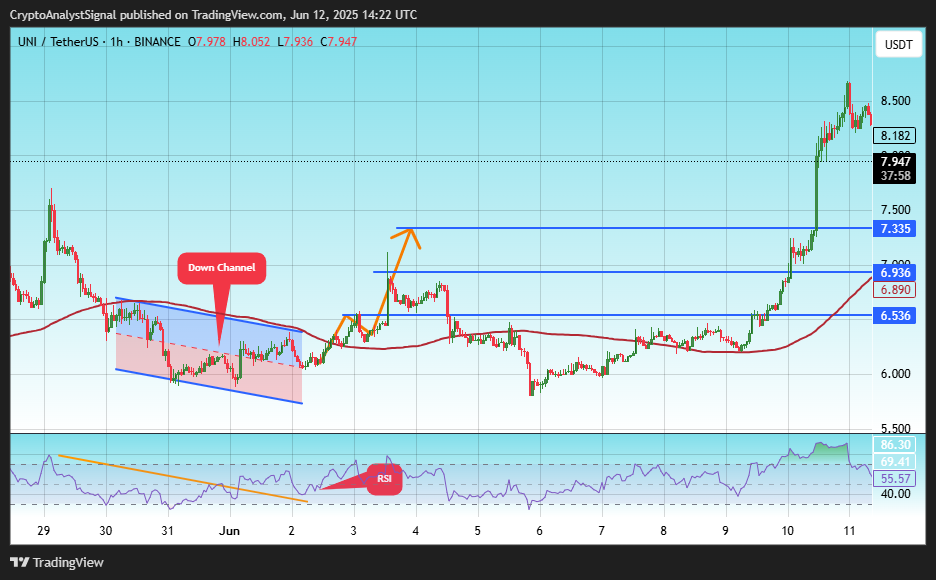Screen dimensions: 936x580
Task: Click the 29 date label on time axis
Action: 44,530
